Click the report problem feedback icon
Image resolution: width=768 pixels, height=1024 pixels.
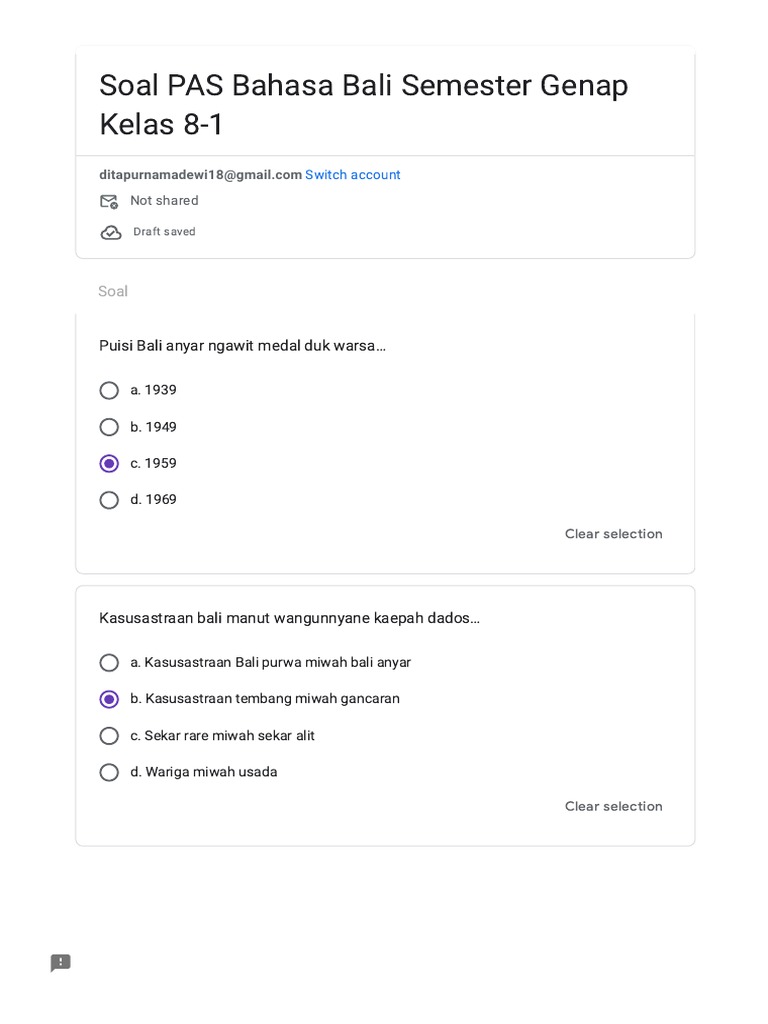click(61, 963)
